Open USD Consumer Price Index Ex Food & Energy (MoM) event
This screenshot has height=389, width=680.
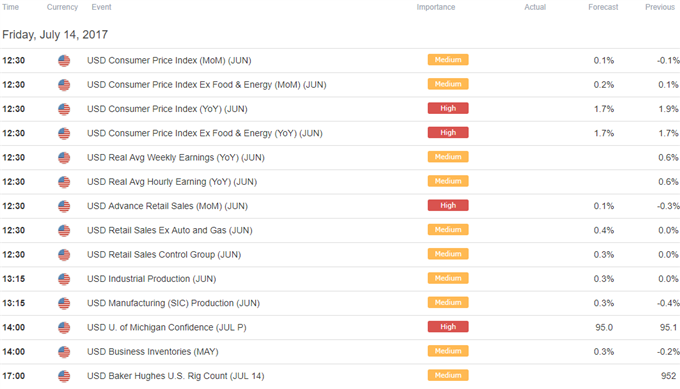pyautogui.click(x=206, y=85)
